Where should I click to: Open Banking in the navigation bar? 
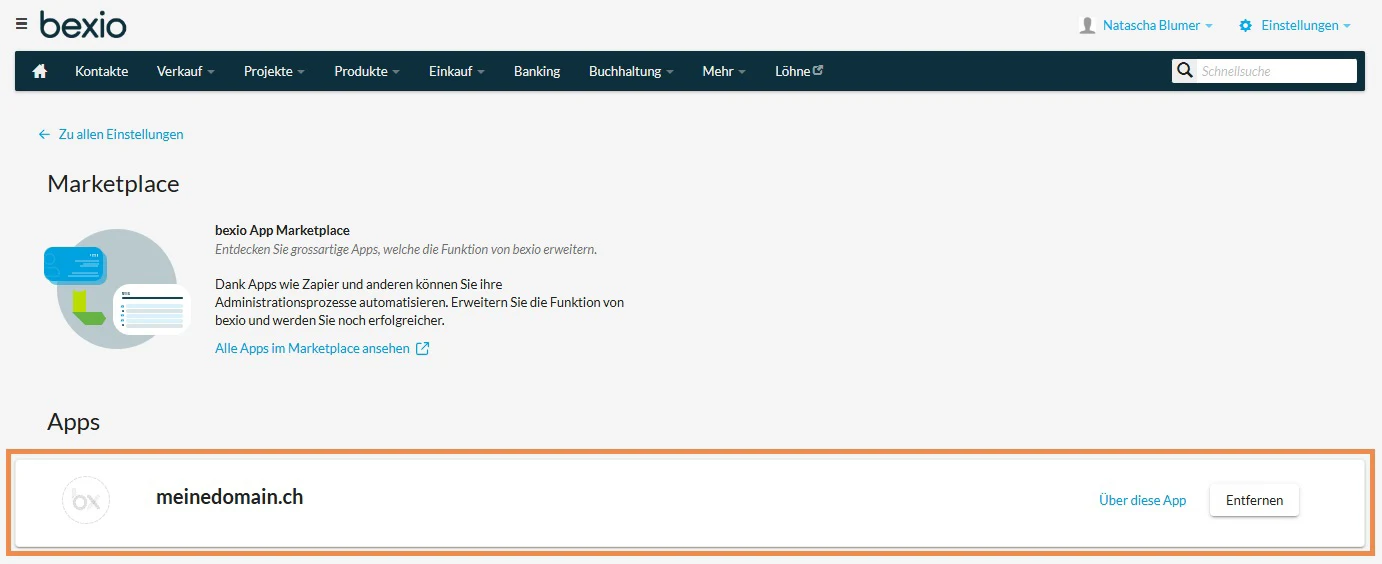click(x=537, y=71)
